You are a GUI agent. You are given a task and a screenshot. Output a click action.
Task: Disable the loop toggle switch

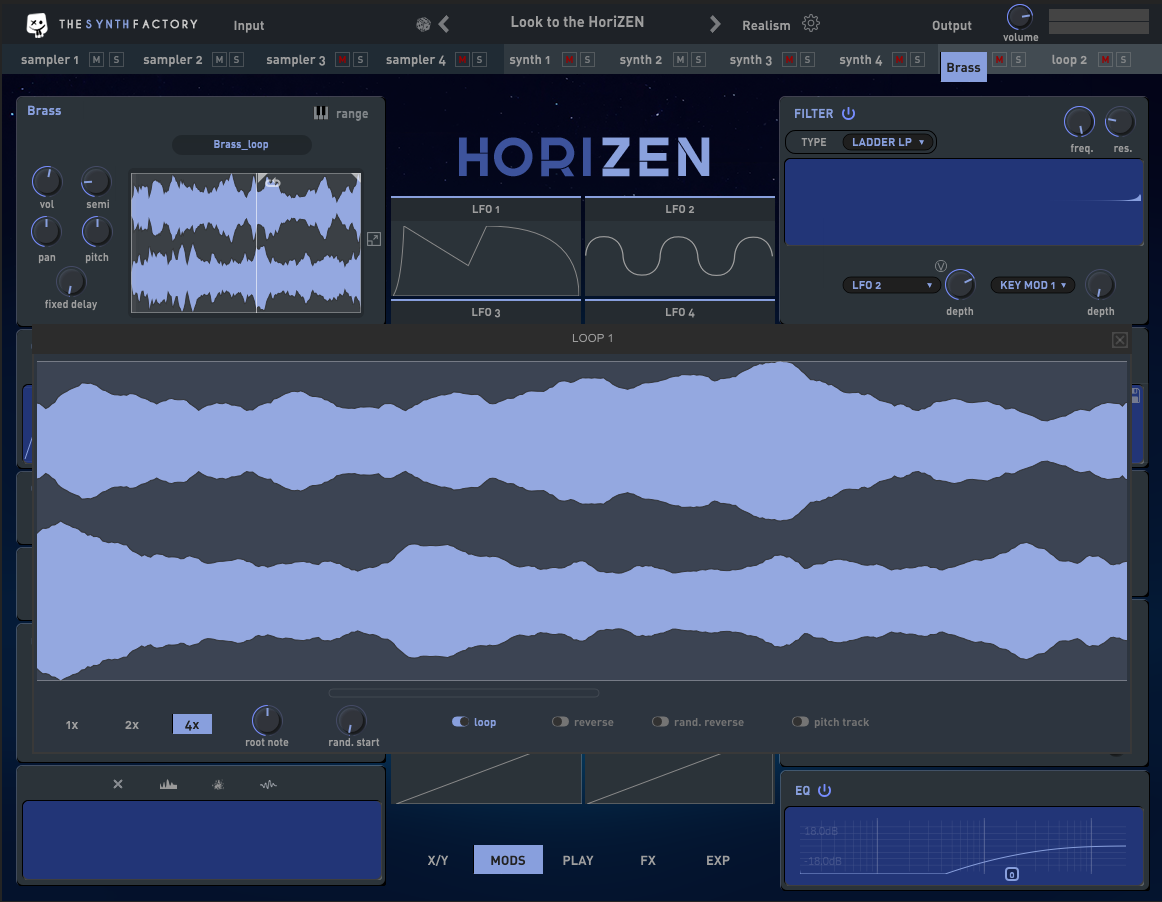[x=461, y=722]
